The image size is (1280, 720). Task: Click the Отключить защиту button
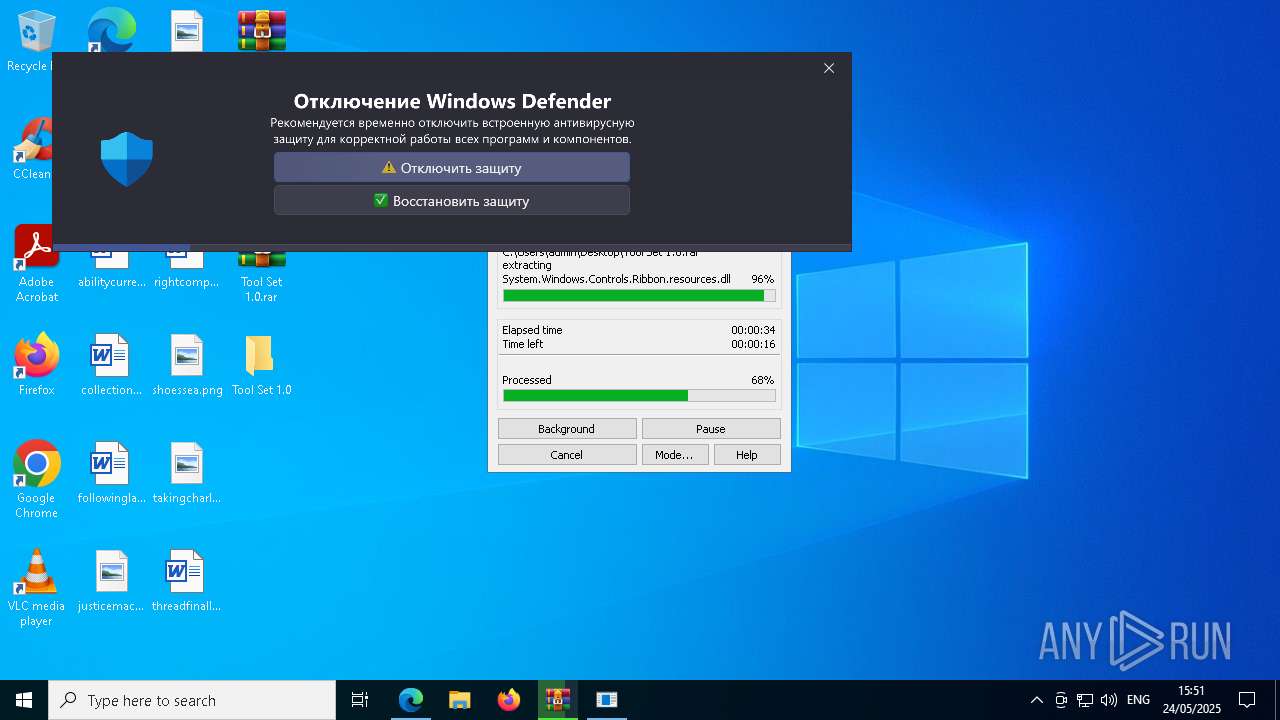tap(452, 168)
